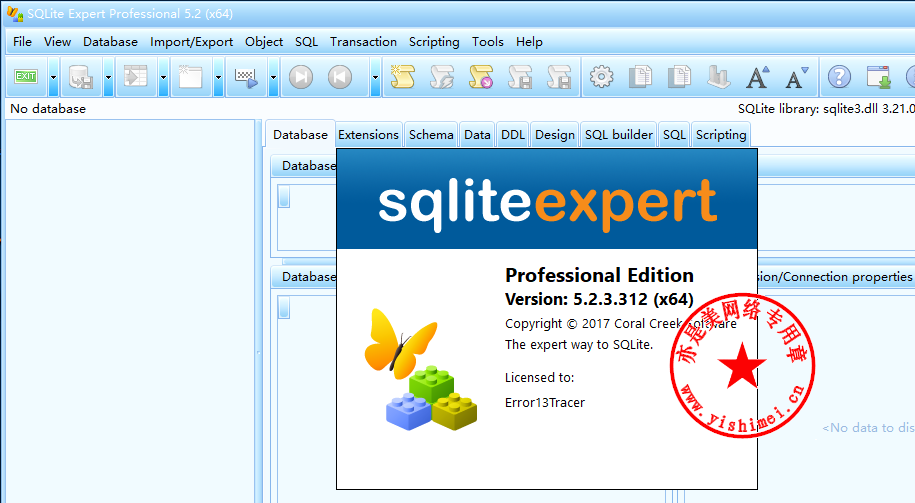Open dropdown arrow next to new window icon

(x=218, y=77)
